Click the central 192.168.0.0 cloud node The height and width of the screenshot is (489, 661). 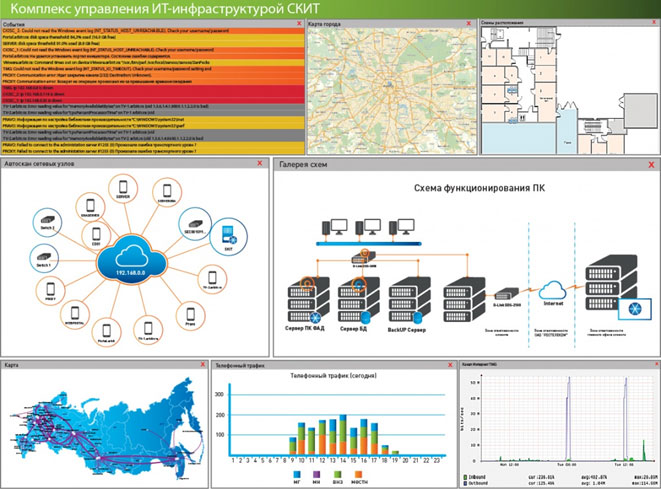[132, 262]
